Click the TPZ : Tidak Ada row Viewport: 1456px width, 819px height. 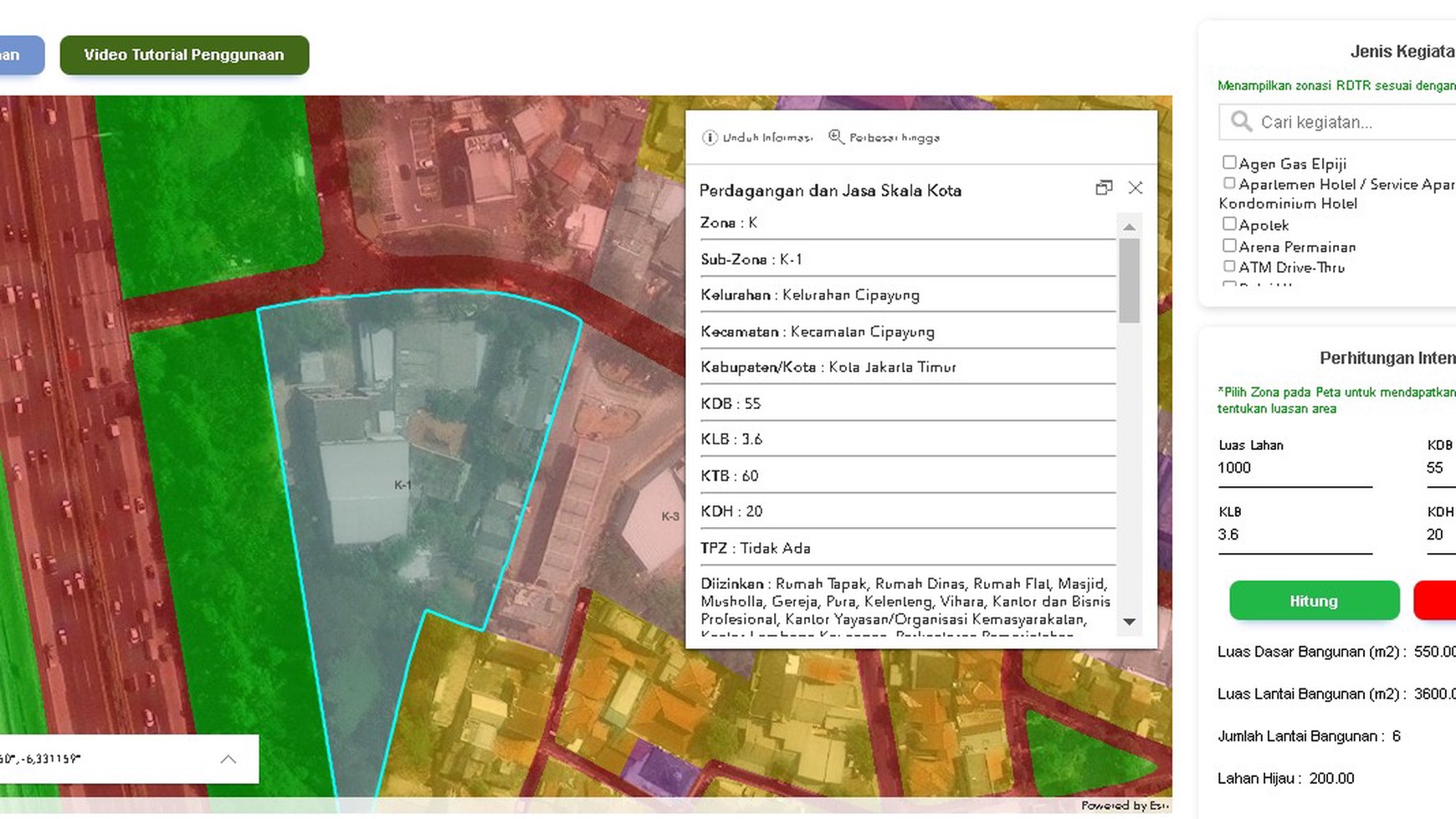click(908, 548)
